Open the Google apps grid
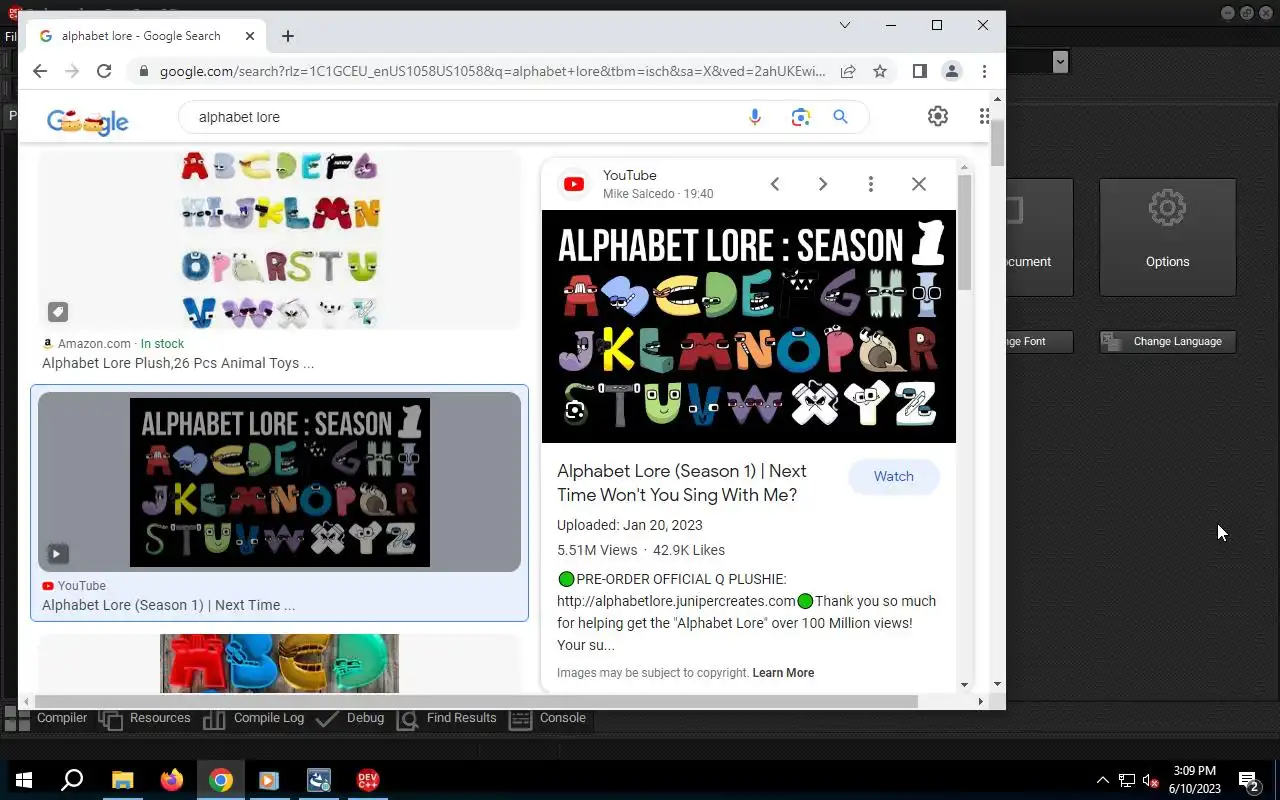Viewport: 1280px width, 800px height. pyautogui.click(x=984, y=116)
